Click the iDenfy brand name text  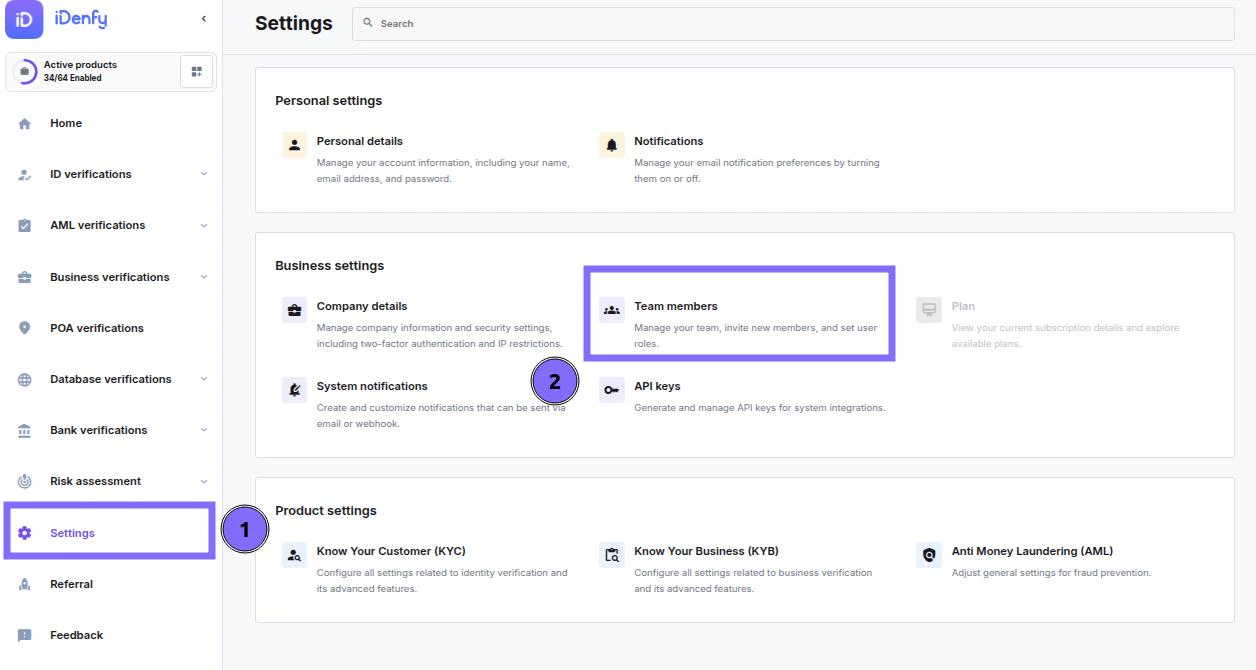click(81, 18)
